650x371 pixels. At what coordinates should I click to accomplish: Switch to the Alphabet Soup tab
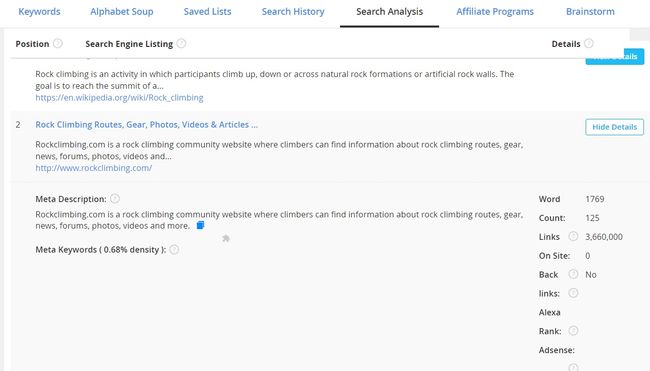point(122,12)
